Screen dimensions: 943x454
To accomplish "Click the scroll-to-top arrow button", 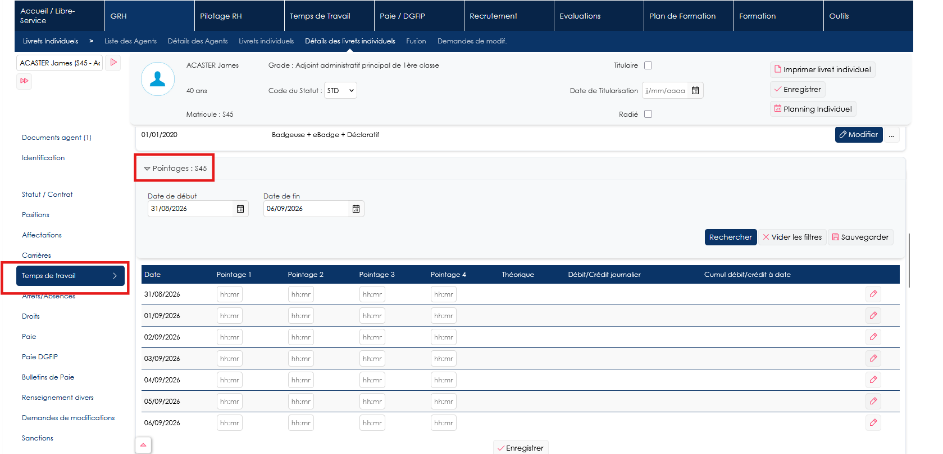I will pyautogui.click(x=143, y=445).
